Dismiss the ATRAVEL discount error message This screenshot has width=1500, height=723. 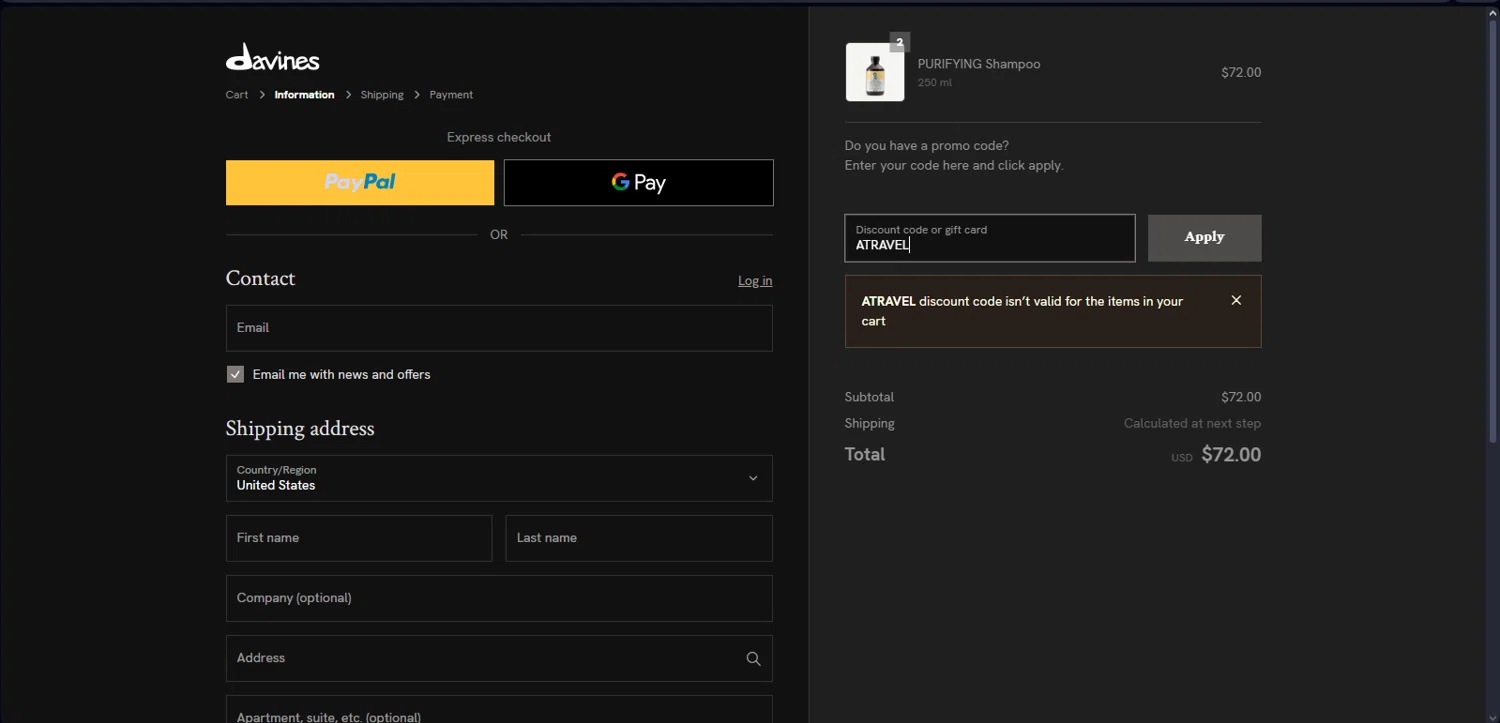pyautogui.click(x=1236, y=300)
